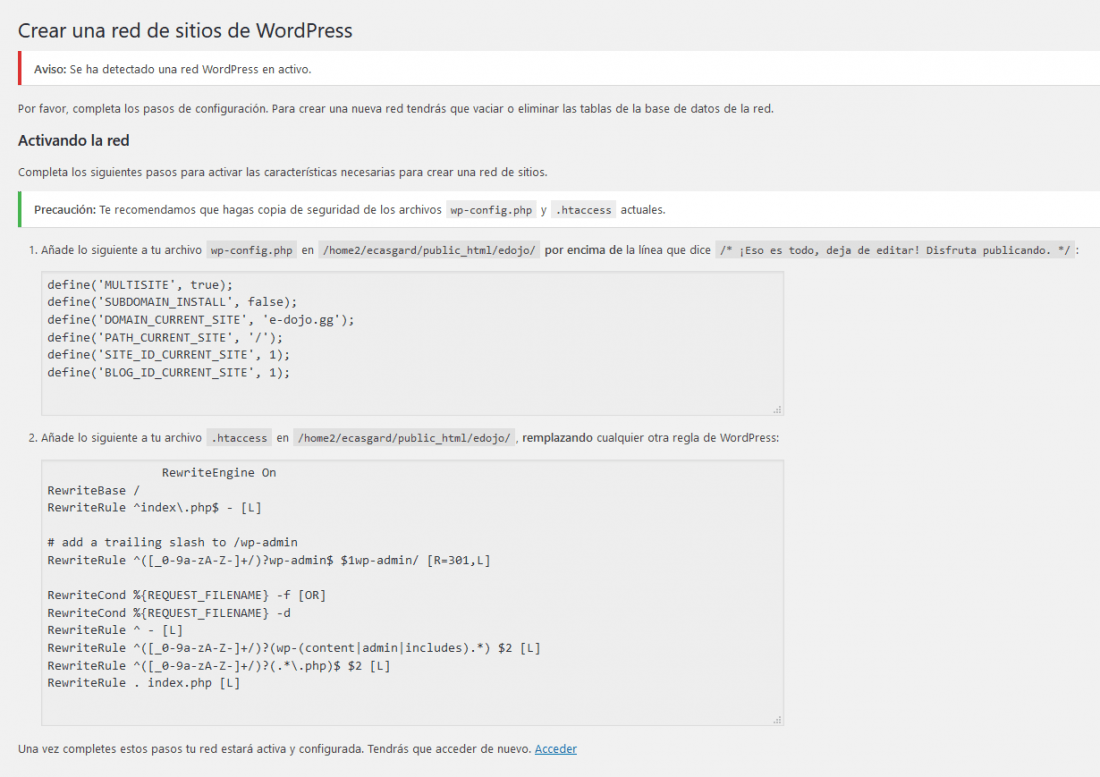Grab the wp-config textarea resize handle

[777, 409]
